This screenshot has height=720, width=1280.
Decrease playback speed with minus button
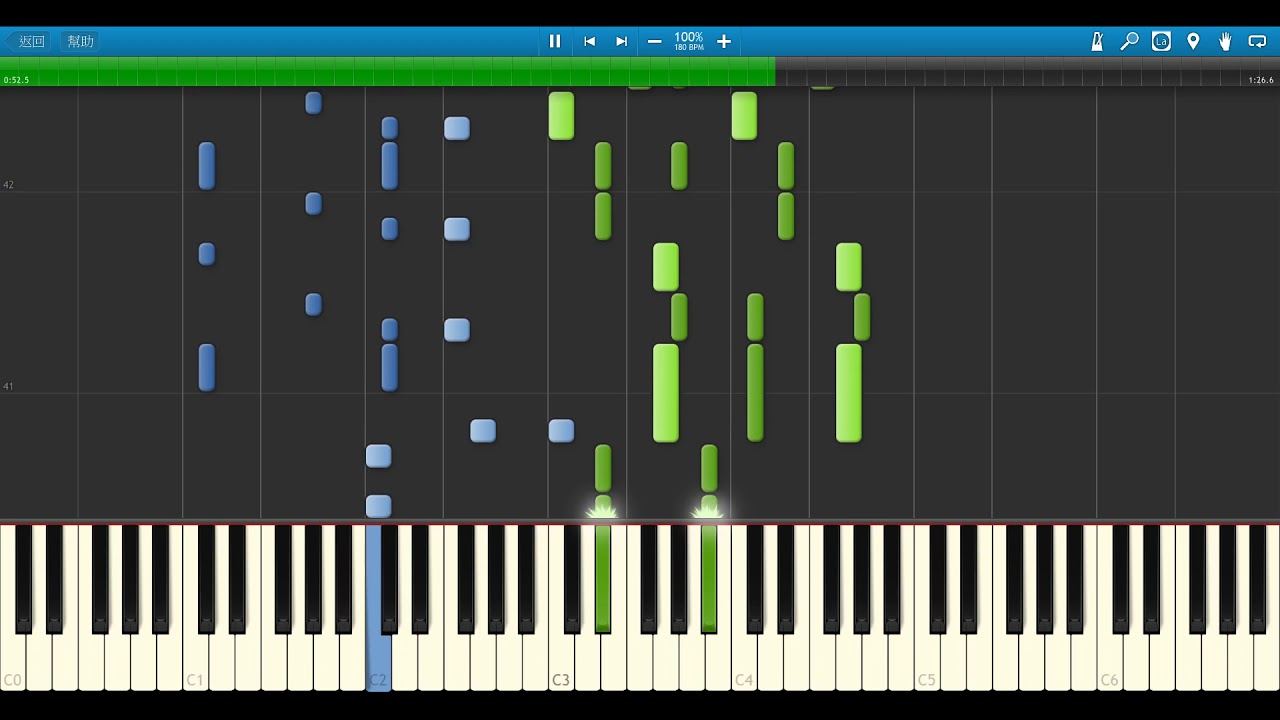(654, 41)
